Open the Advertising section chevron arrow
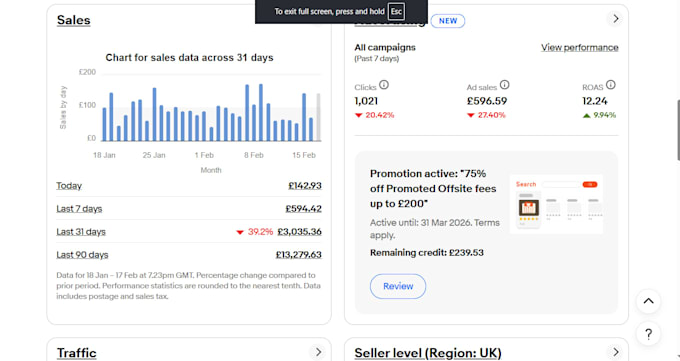 (615, 19)
